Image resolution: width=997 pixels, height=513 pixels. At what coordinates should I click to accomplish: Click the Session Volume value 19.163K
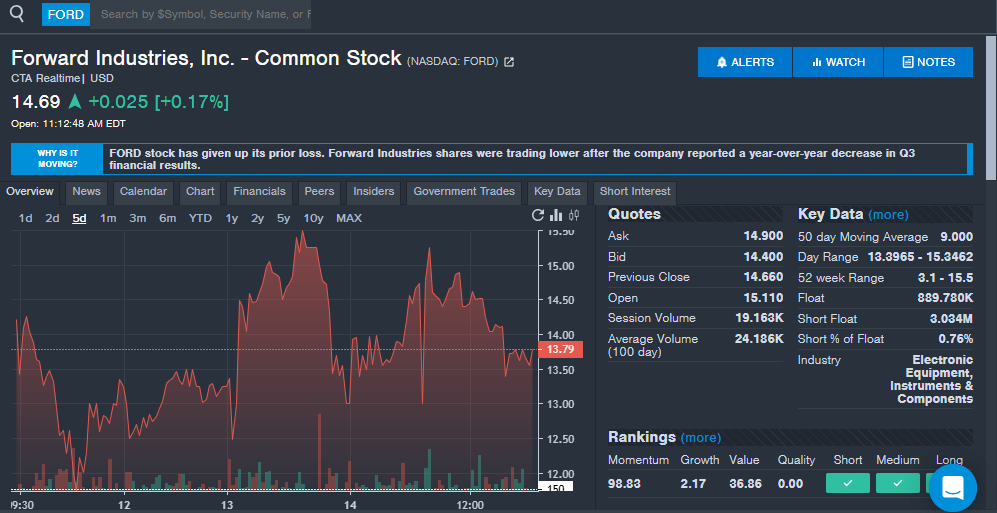click(760, 318)
